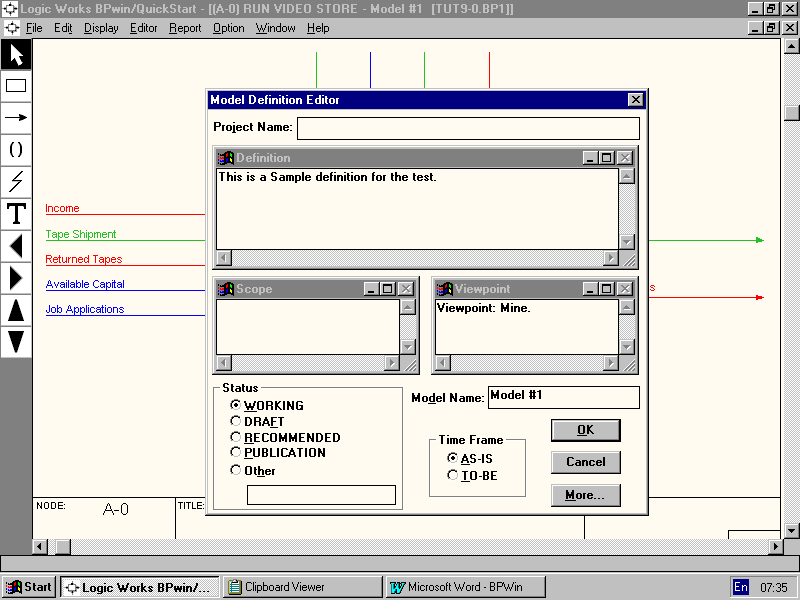
Task: Click the down triangle navigation tool
Action: [x=16, y=341]
